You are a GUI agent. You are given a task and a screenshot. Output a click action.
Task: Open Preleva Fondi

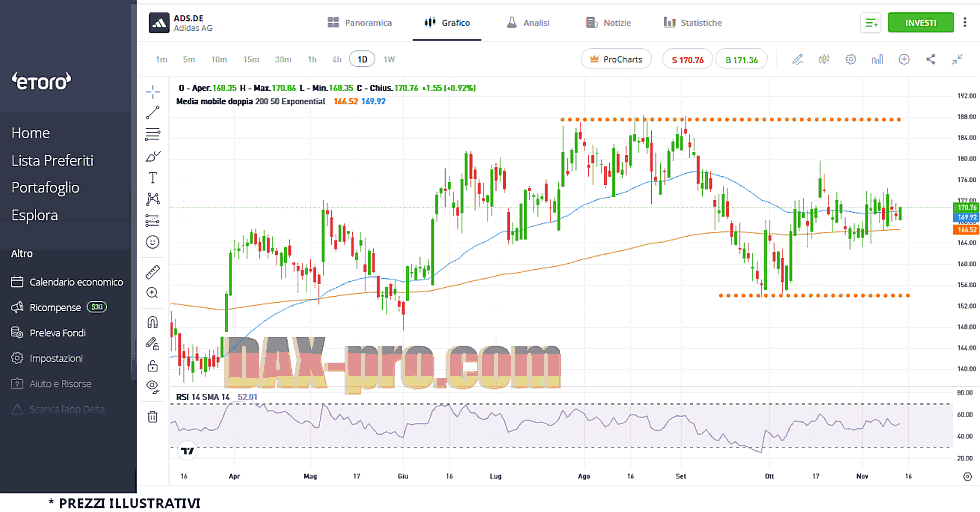(x=48, y=333)
